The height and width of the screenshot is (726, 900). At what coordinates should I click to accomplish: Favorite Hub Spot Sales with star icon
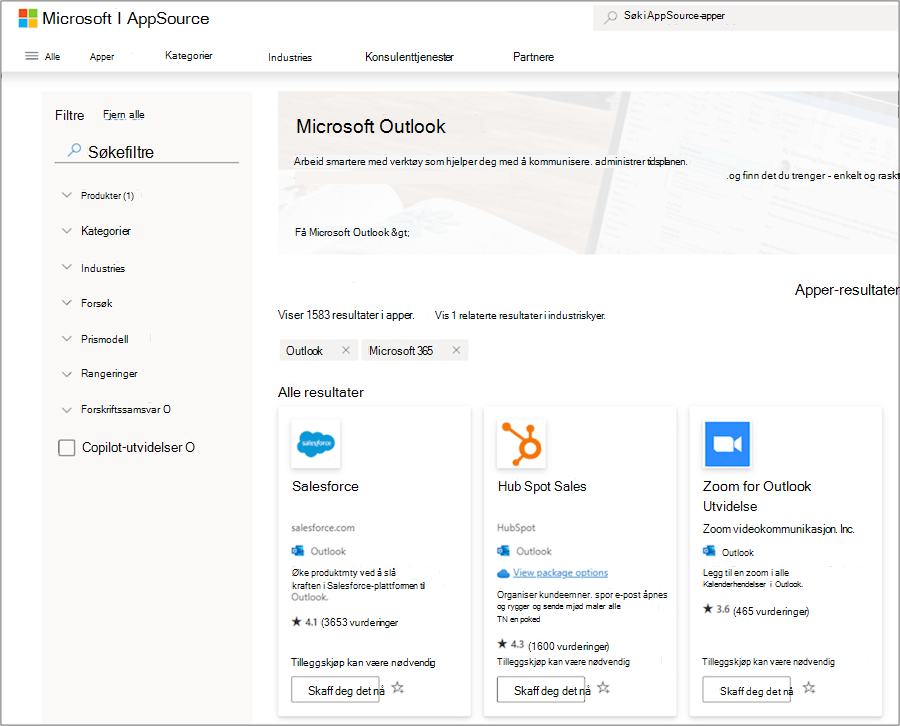click(x=603, y=688)
